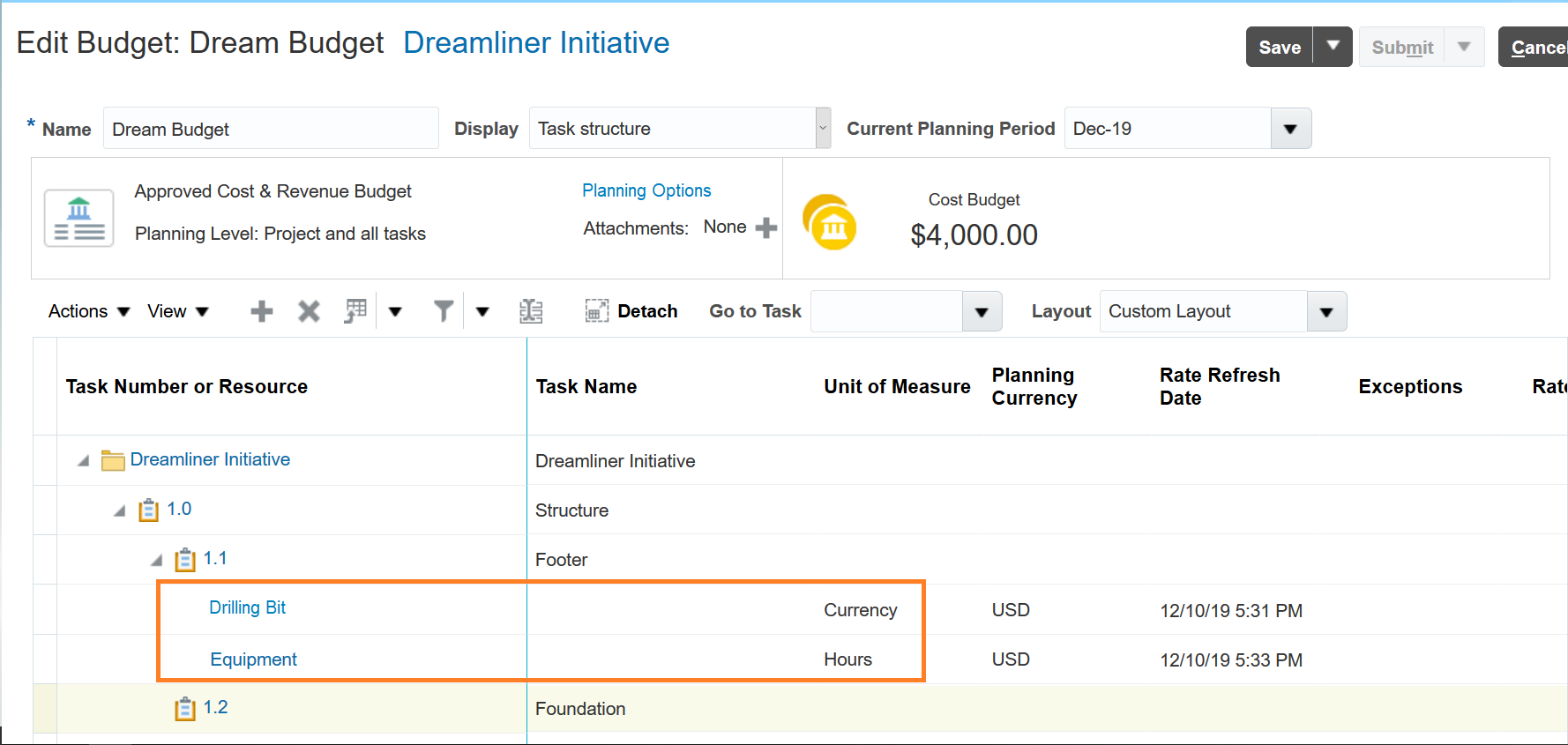Collapse task 1.1 Footer node
This screenshot has height=745, width=1568.
click(157, 560)
